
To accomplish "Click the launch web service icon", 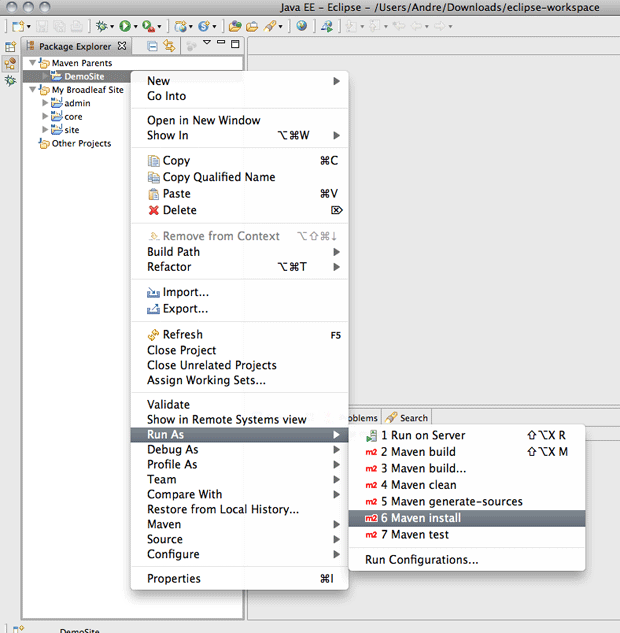I will (x=327, y=27).
